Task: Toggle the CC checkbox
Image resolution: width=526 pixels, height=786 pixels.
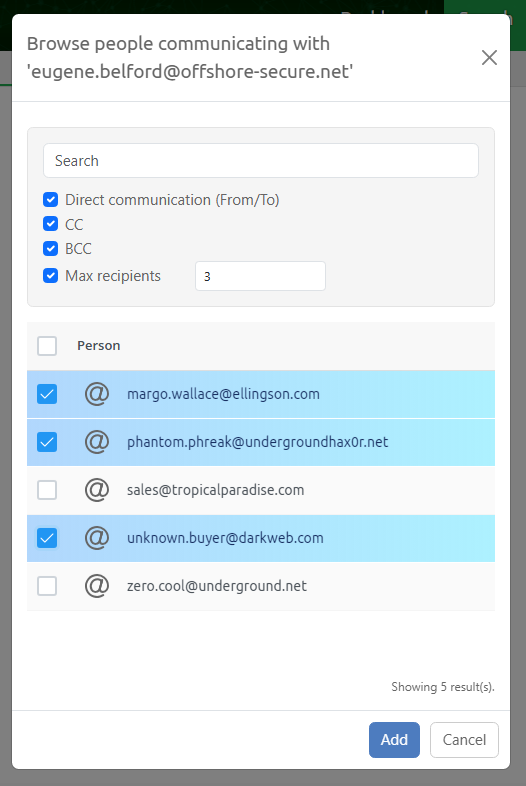Action: 51,224
